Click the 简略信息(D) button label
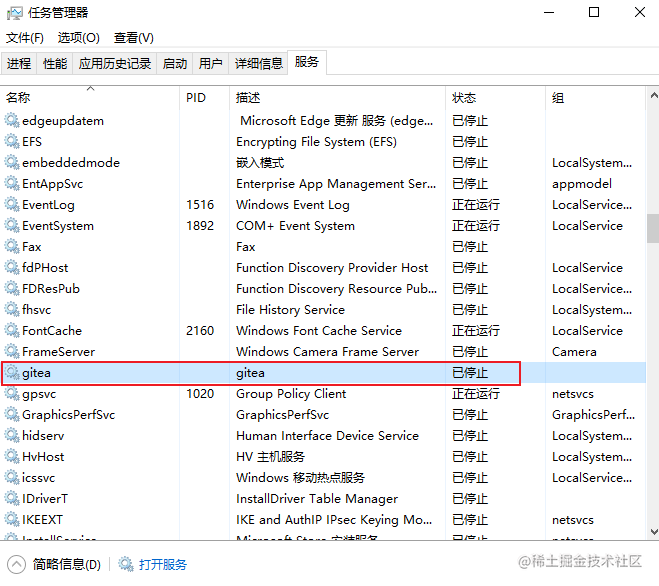 (67, 564)
